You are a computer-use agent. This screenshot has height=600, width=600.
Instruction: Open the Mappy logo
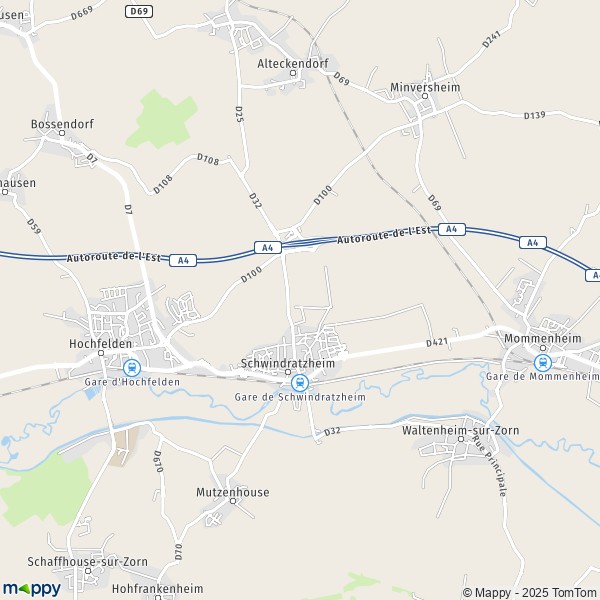tap(32, 589)
